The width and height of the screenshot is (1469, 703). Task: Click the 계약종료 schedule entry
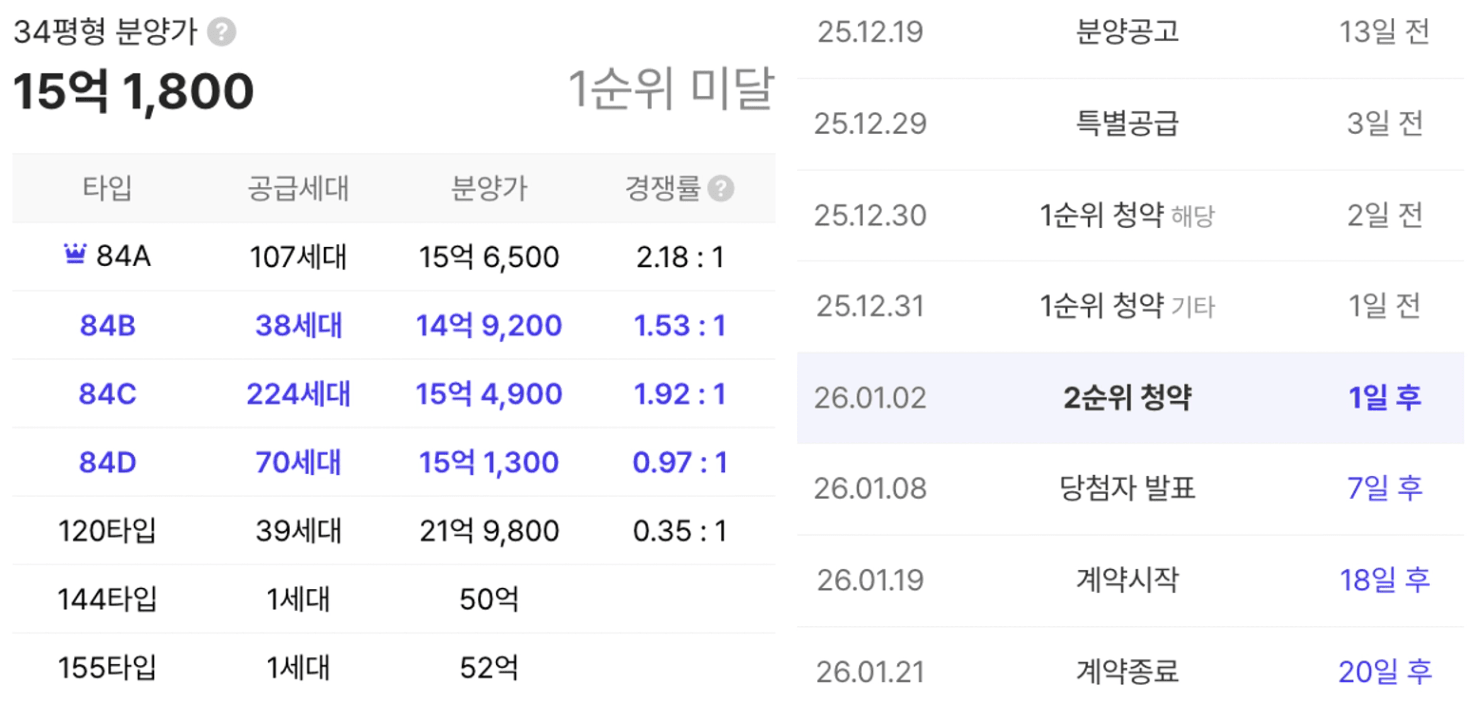(1127, 672)
